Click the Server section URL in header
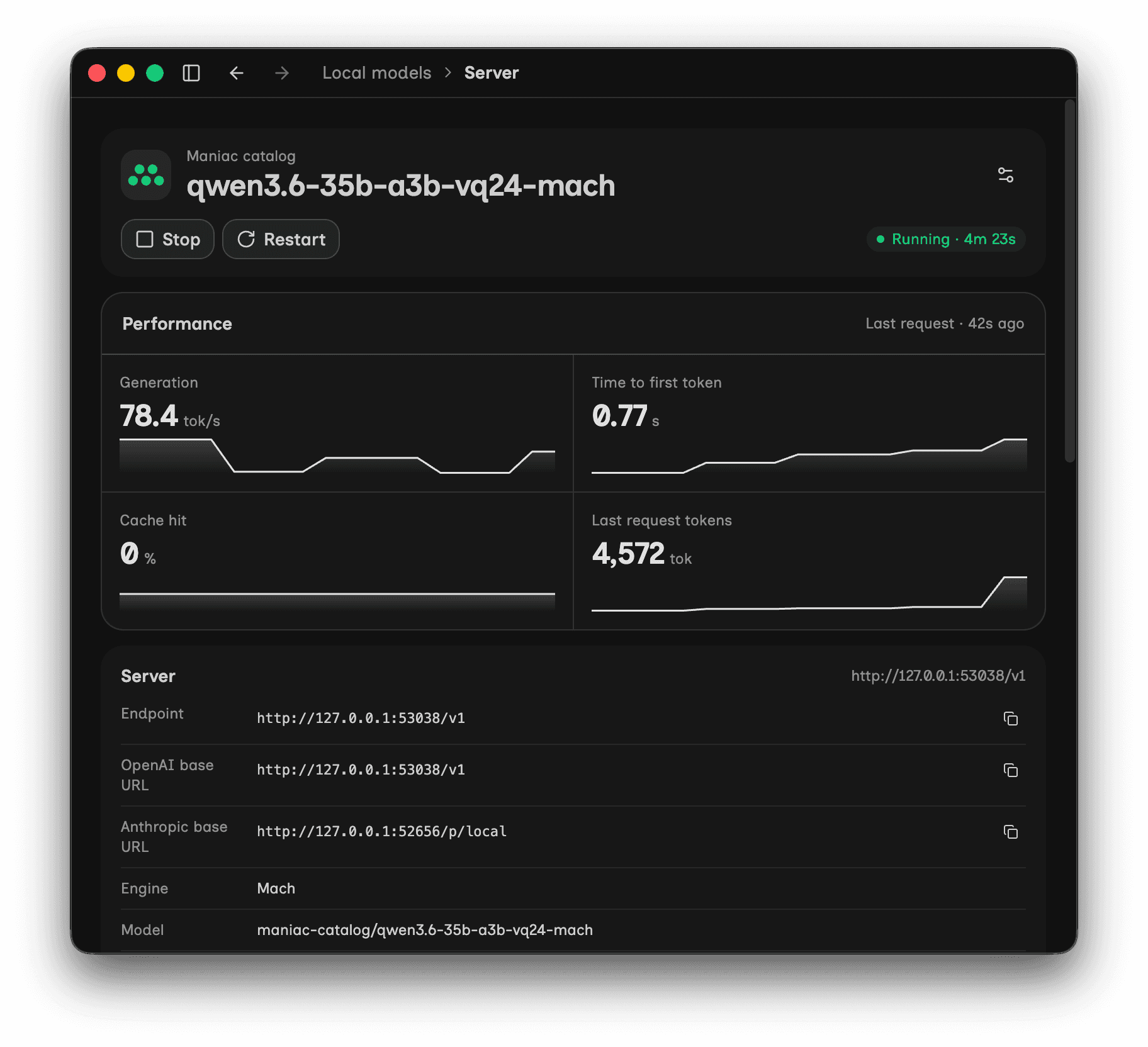 click(938, 676)
